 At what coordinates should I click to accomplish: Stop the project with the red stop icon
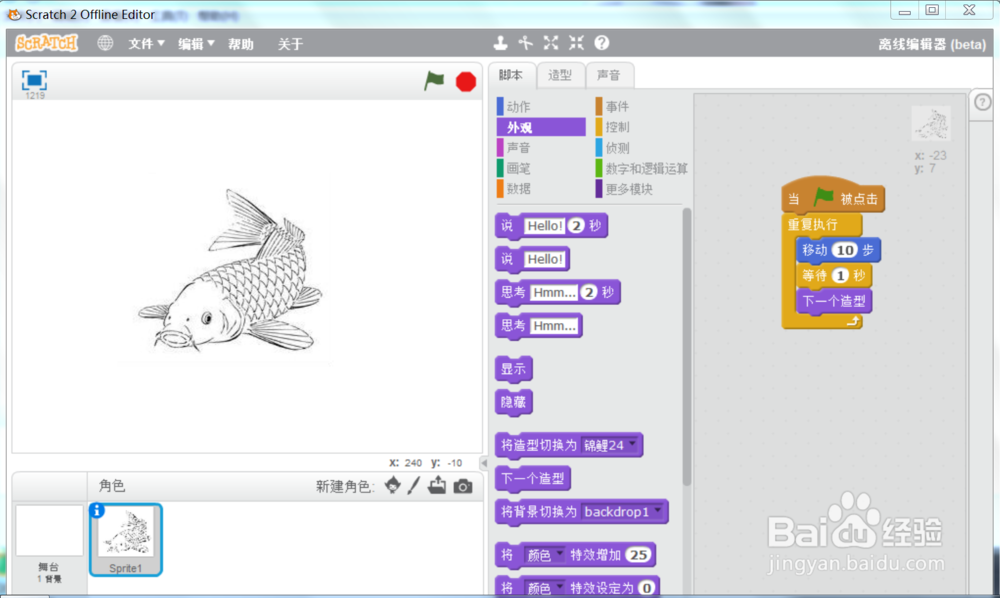point(465,81)
